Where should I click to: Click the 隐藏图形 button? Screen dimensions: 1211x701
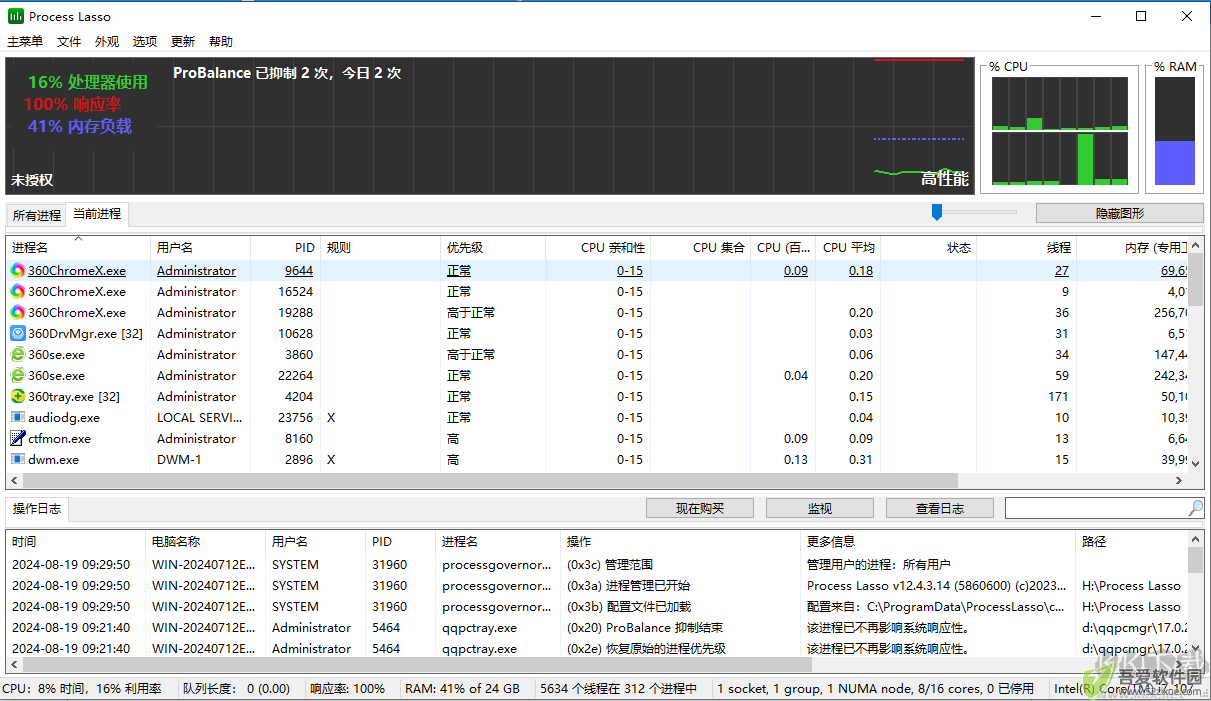point(1119,213)
